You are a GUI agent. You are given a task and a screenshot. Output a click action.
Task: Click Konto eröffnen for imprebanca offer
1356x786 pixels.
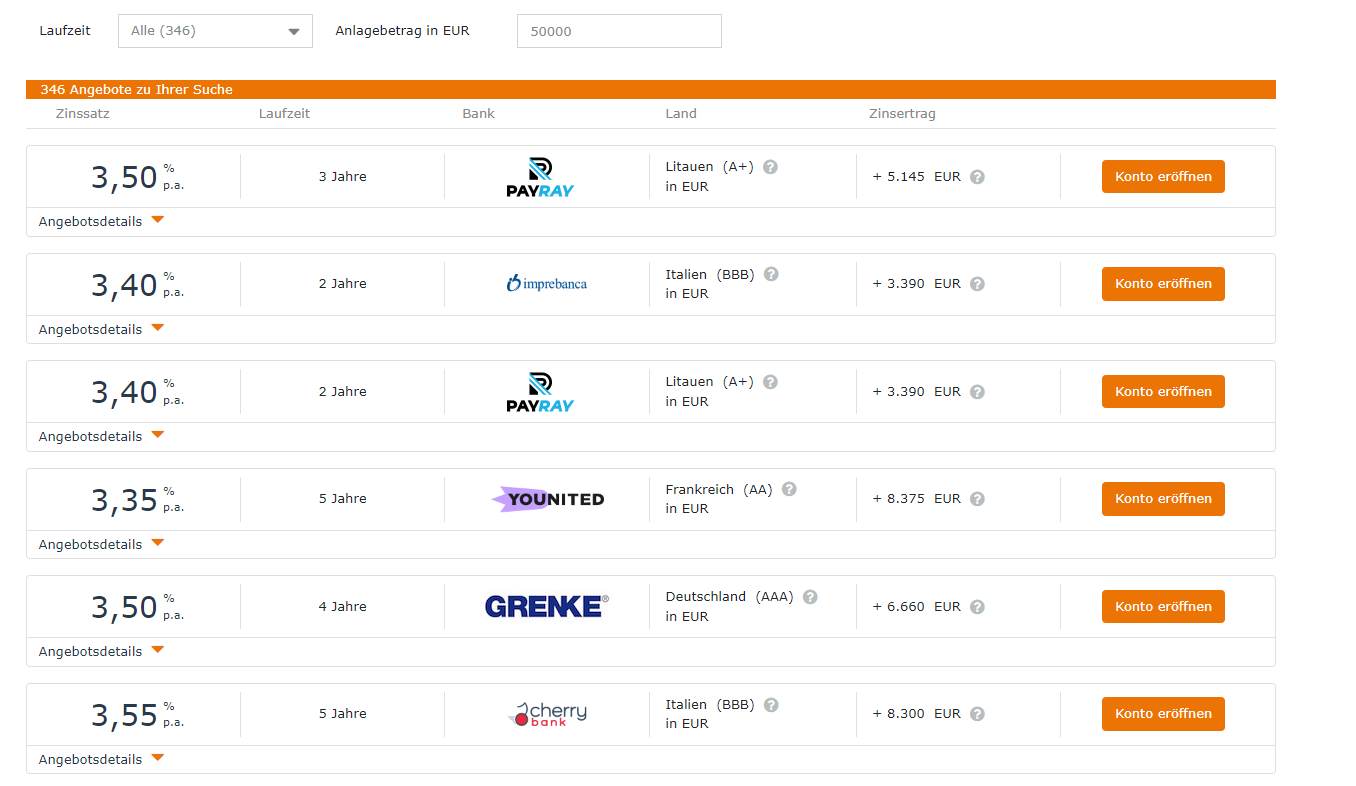click(1163, 284)
